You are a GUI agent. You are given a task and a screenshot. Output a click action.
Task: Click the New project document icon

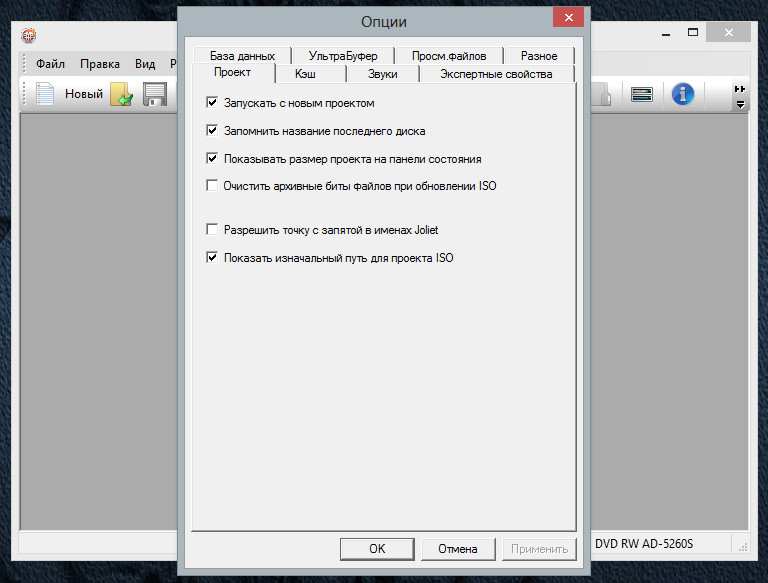(x=45, y=94)
